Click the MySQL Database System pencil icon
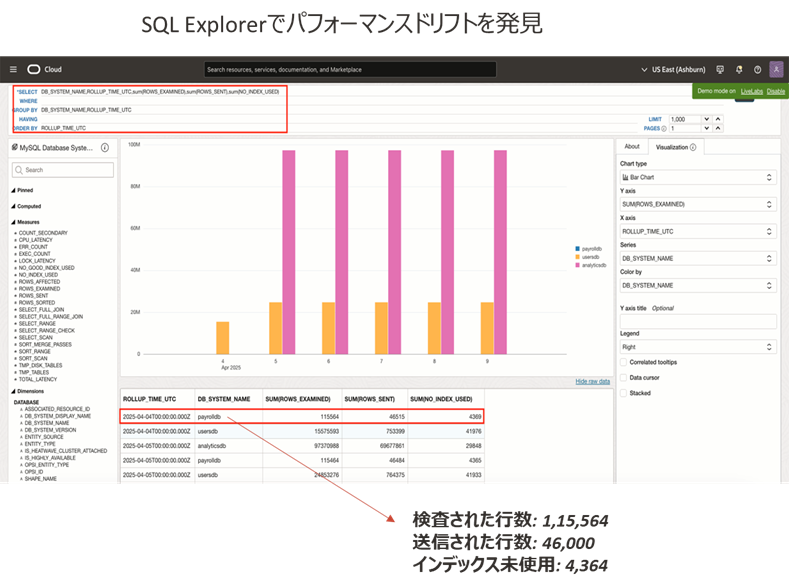 click(x=15, y=147)
